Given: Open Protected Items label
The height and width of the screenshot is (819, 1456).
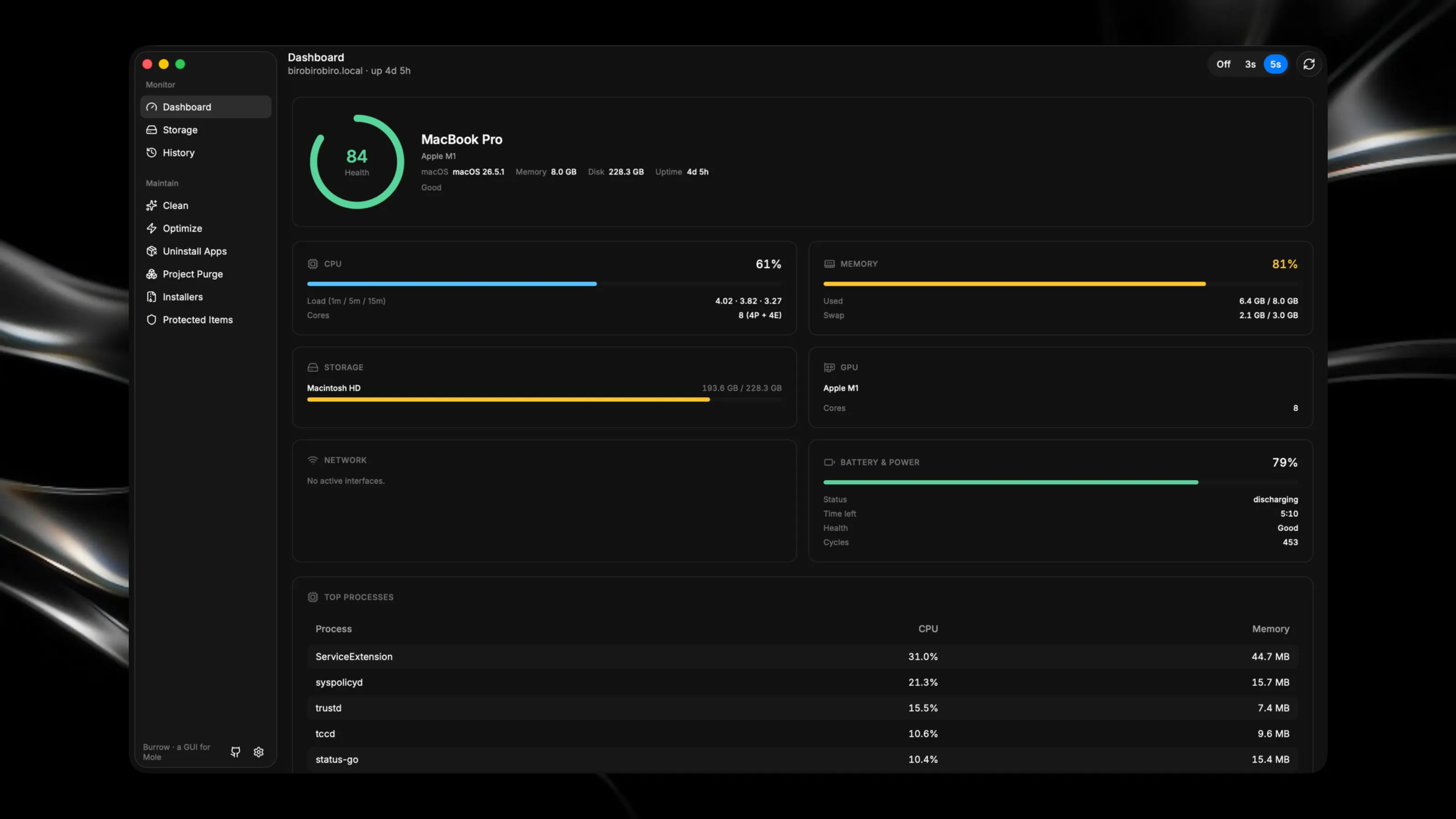Looking at the screenshot, I should pos(198,319).
